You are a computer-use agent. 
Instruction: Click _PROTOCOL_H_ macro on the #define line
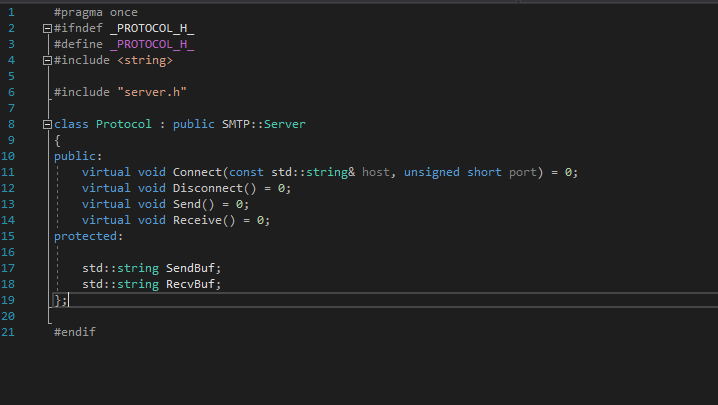(152, 44)
